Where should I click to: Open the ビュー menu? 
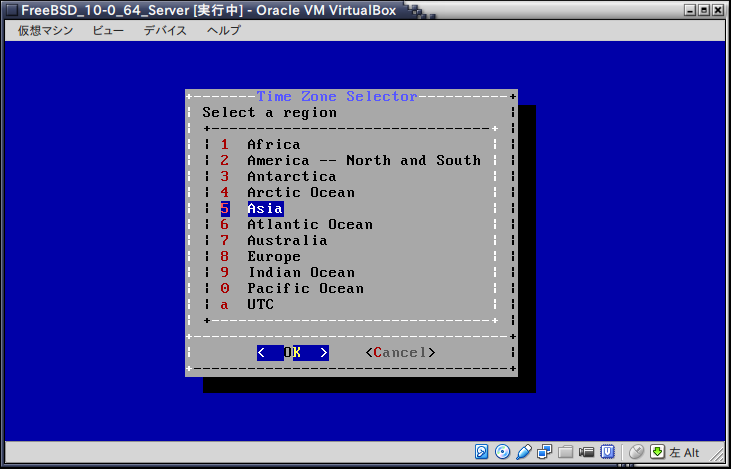click(x=109, y=30)
